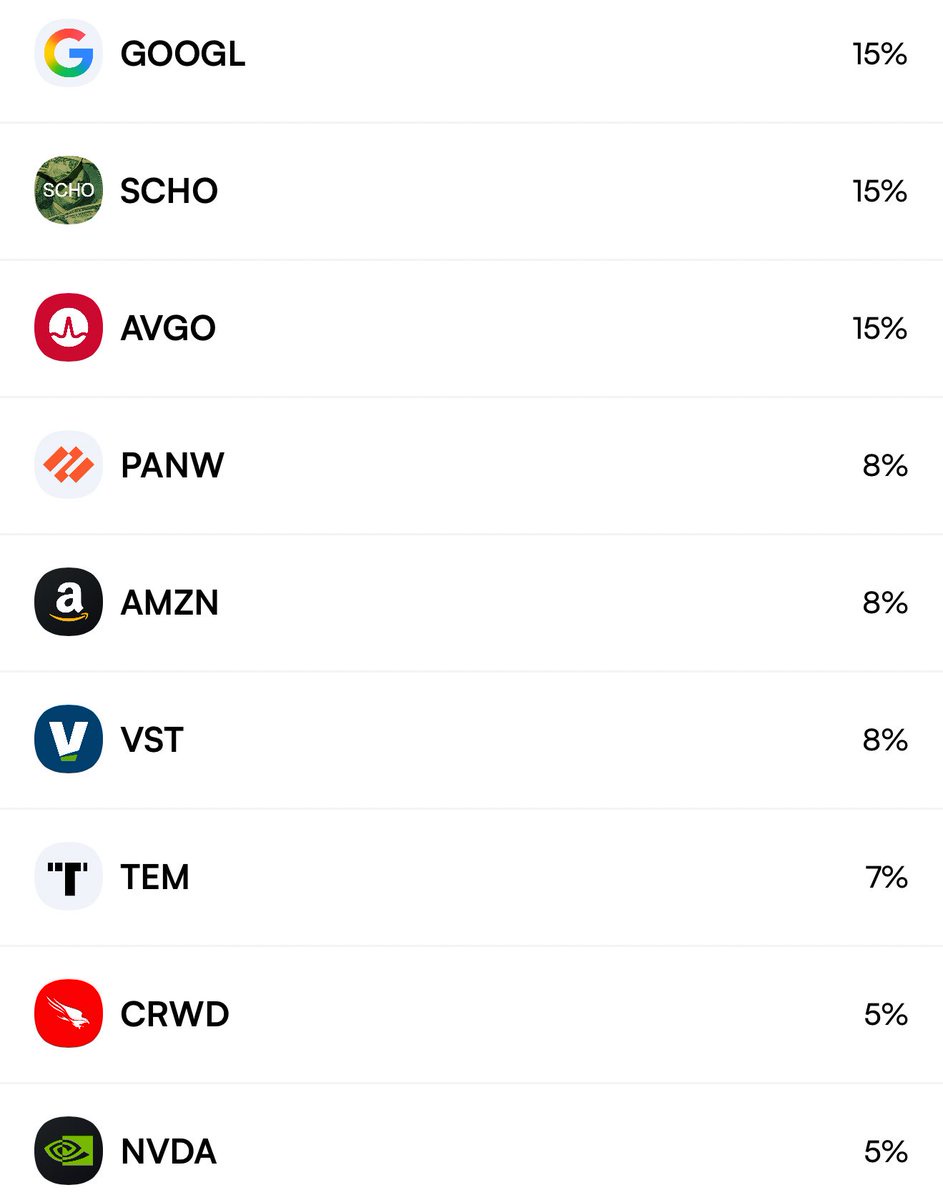Select the Broadcom AVGO red icon
943x1200 pixels.
(x=68, y=328)
